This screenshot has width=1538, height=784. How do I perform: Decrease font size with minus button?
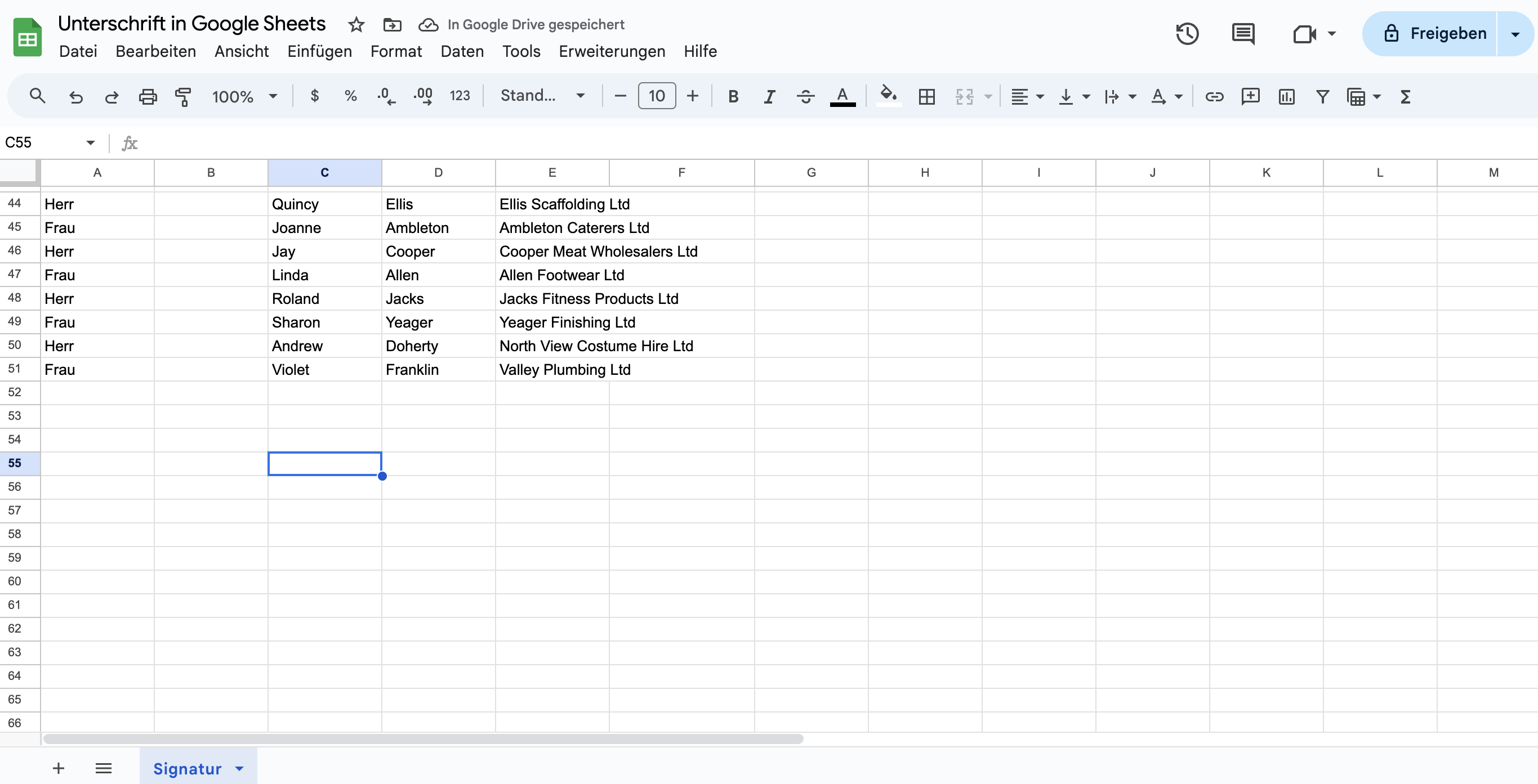click(621, 96)
